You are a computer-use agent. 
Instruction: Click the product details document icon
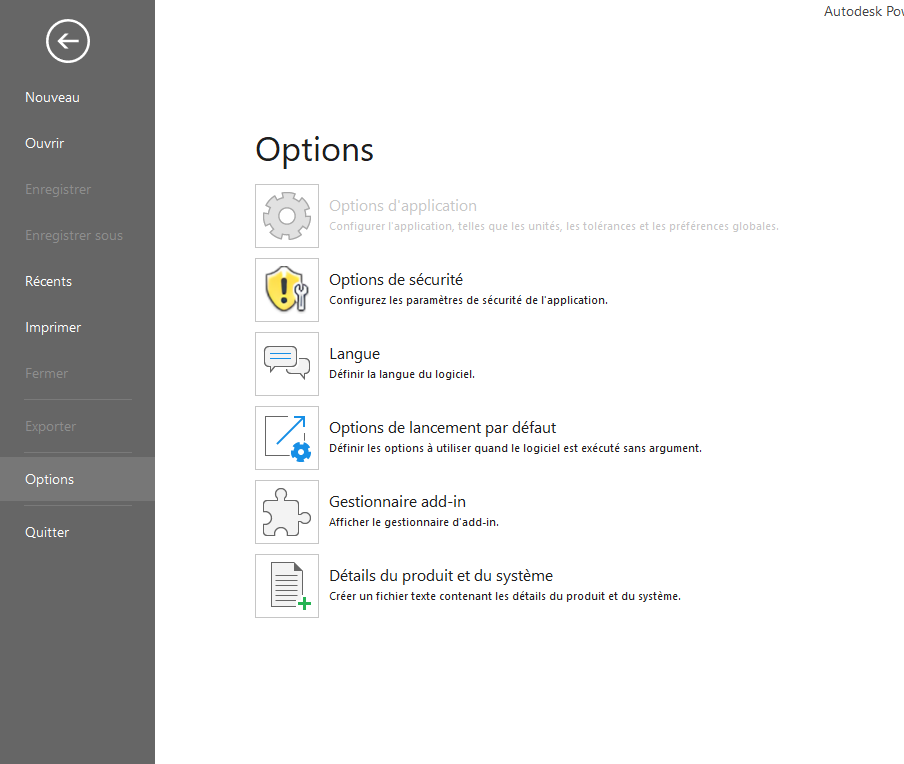coord(287,586)
